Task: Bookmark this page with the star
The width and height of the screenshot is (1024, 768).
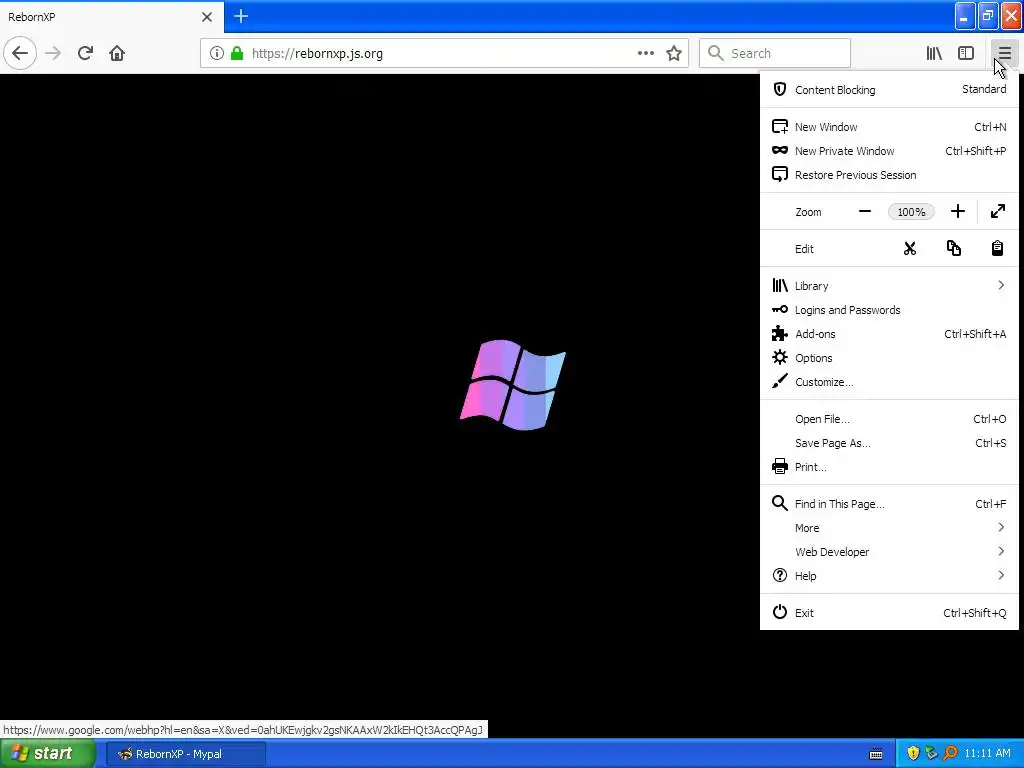Action: pos(674,54)
